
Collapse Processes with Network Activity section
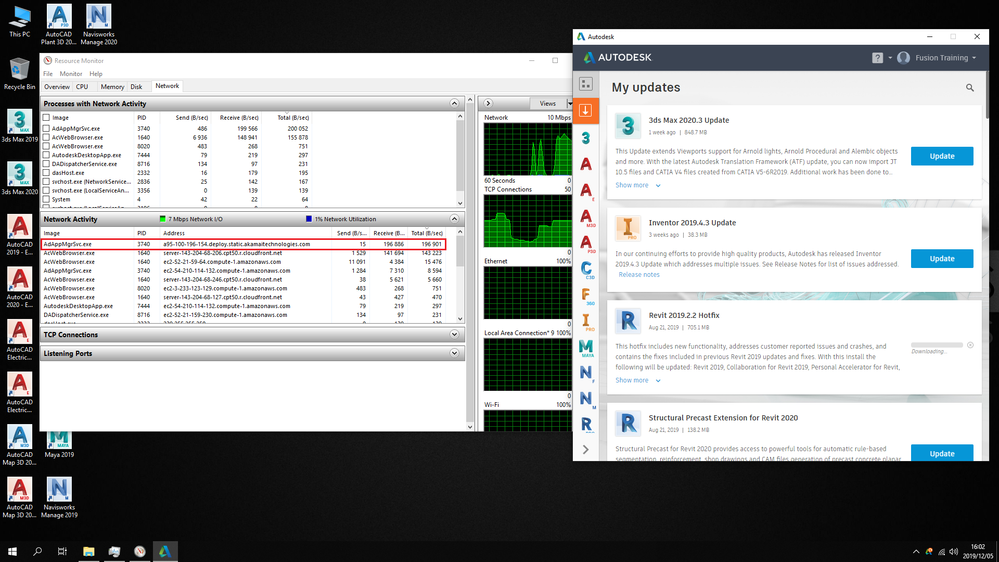tap(454, 103)
